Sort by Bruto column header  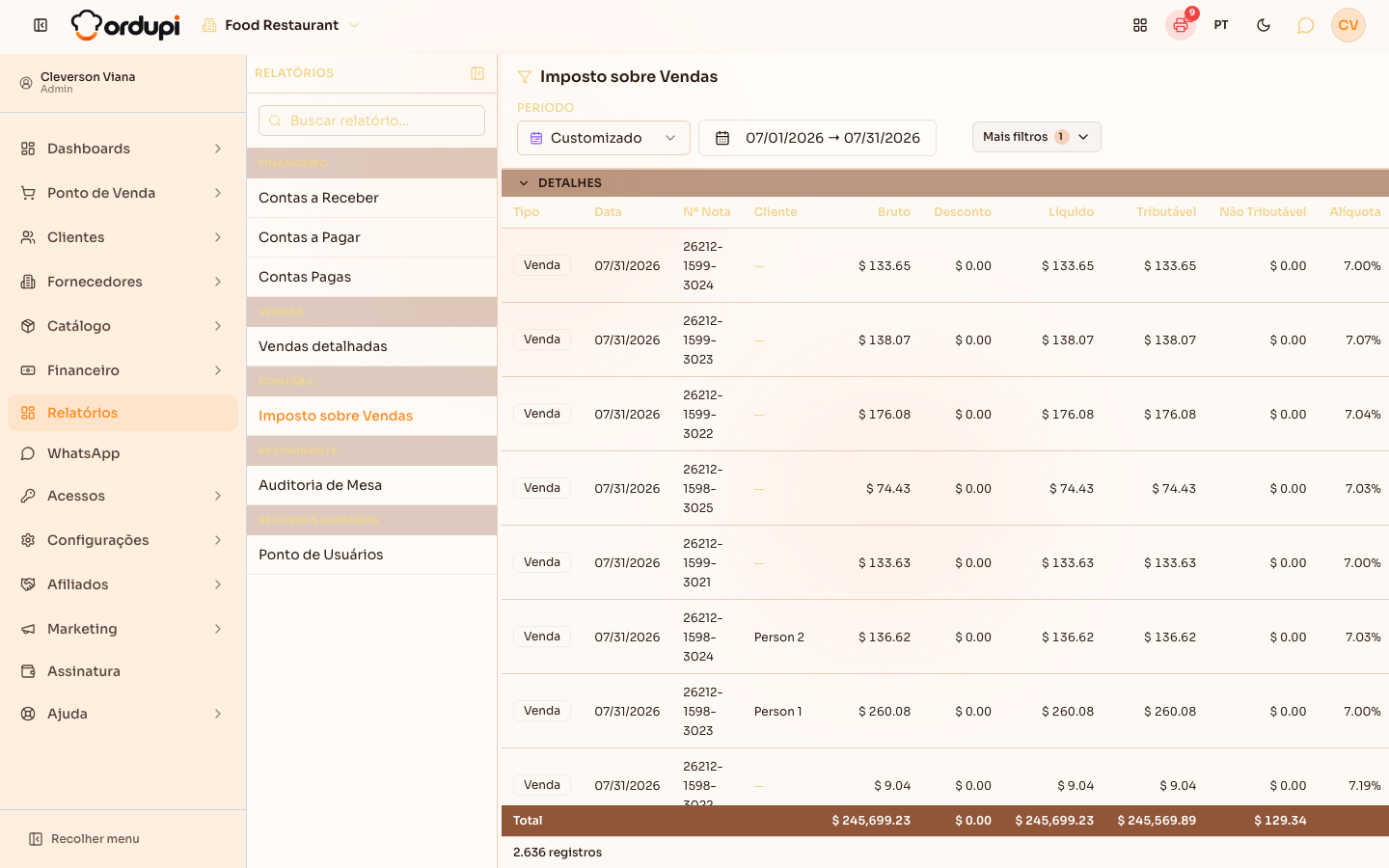coord(893,212)
